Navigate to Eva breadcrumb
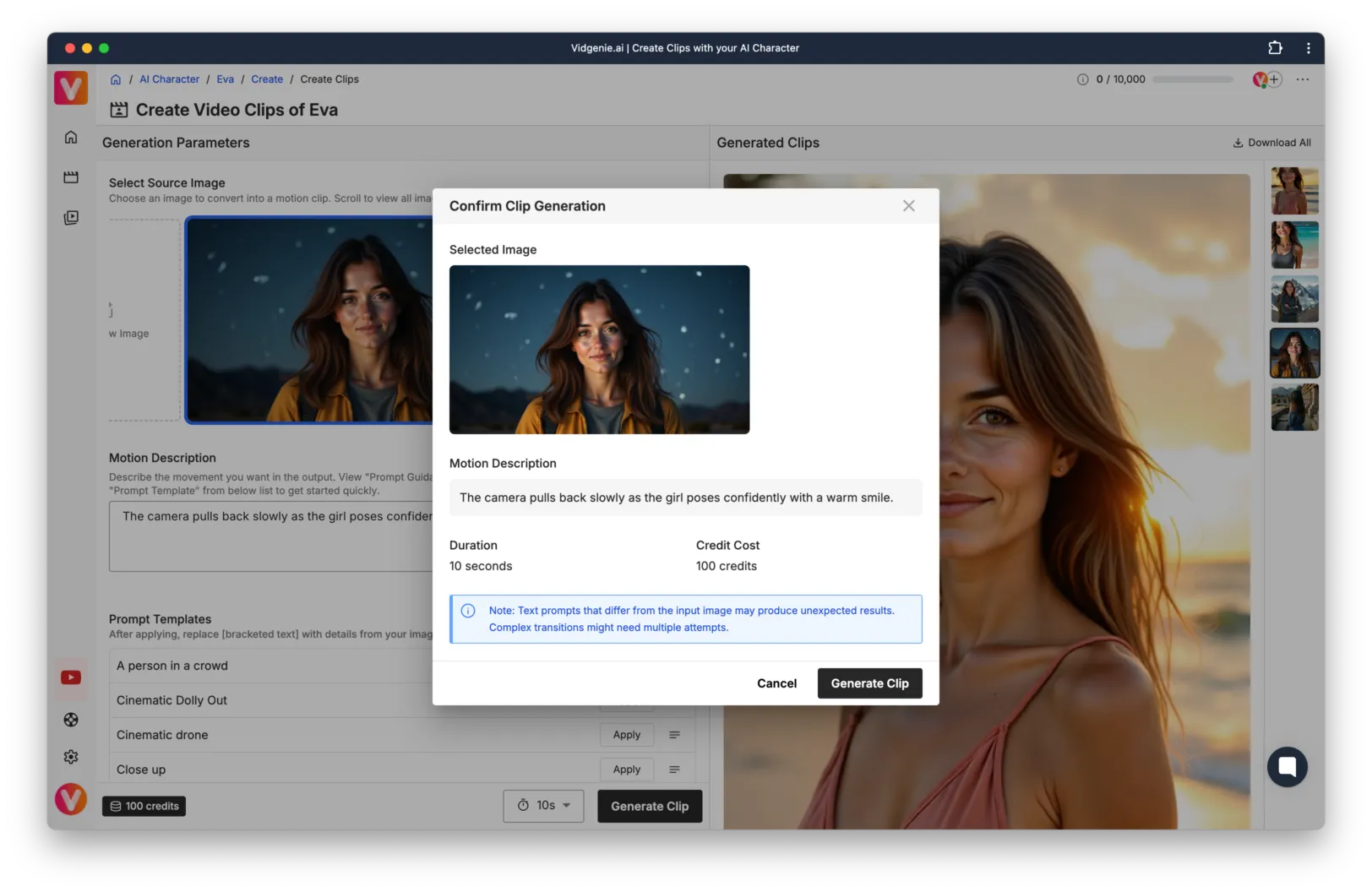This screenshot has width=1372, height=892. click(x=225, y=79)
